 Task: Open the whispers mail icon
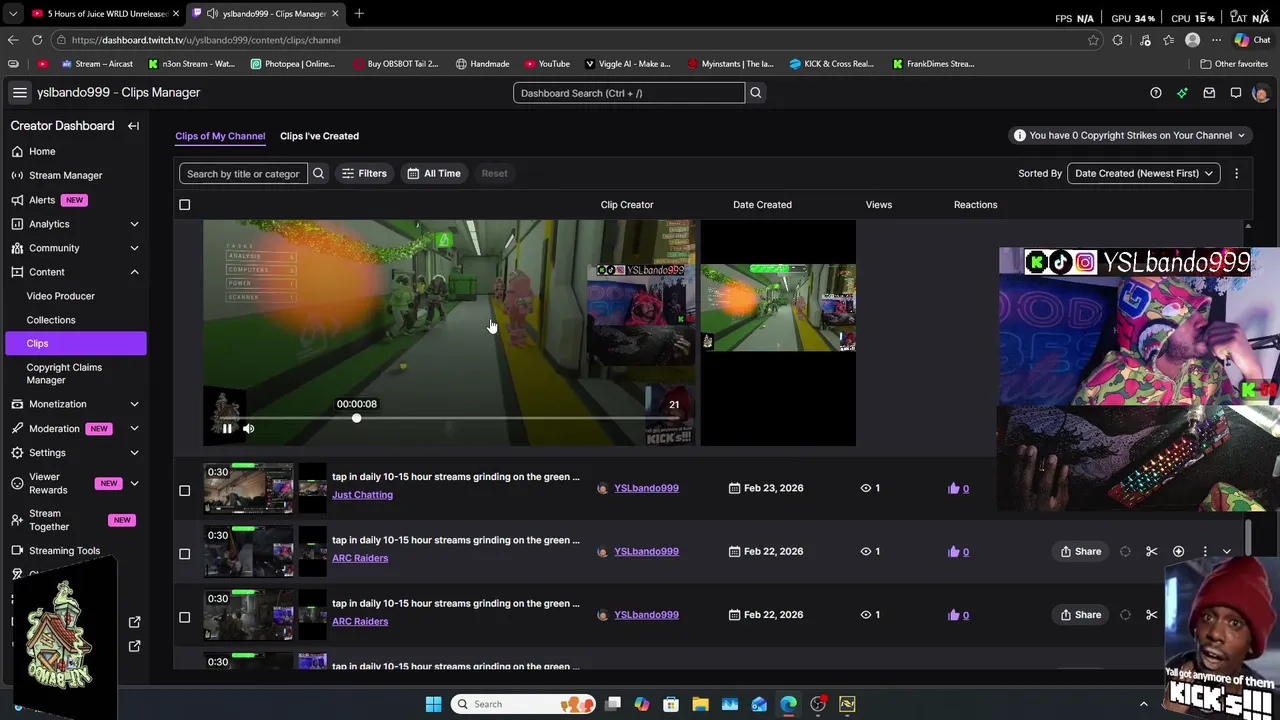tap(1209, 93)
